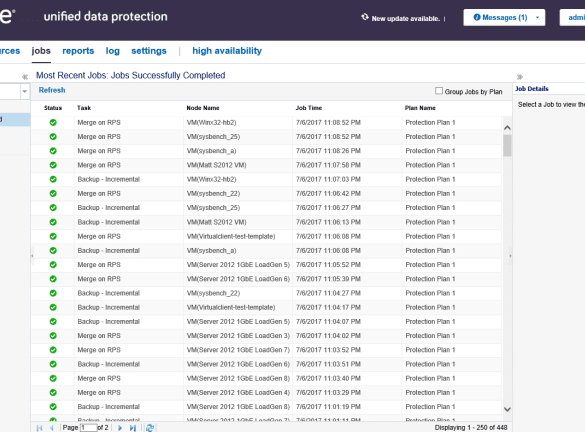This screenshot has height=432, width=585.
Task: Click success status icon for 11:04:07 PM job
Action: [53, 321]
